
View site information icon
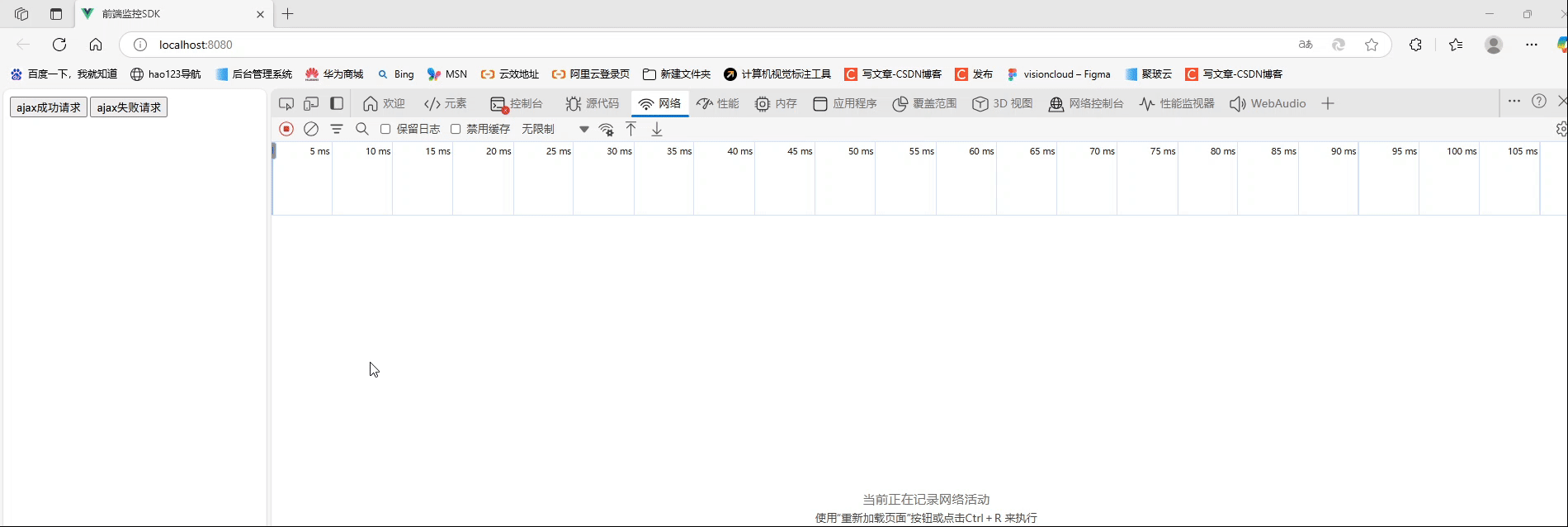140,45
